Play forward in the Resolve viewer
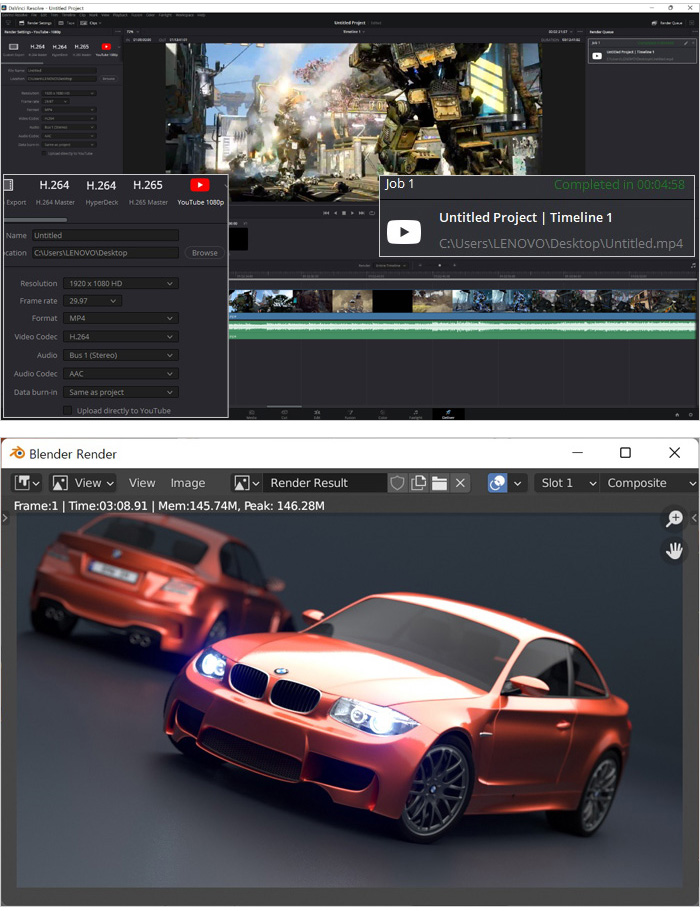 353,213
